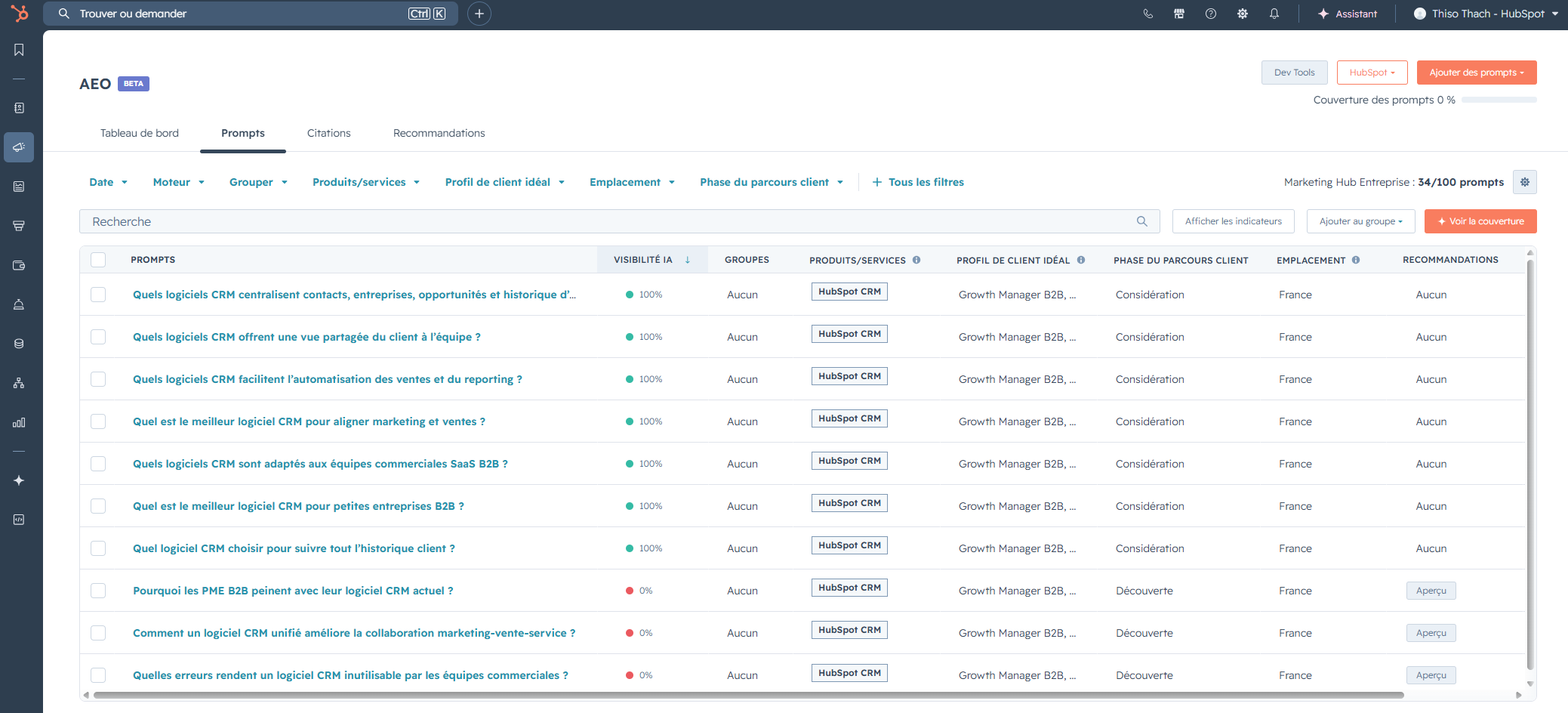Open the Ajouter des prompts dropdown

(x=1477, y=73)
